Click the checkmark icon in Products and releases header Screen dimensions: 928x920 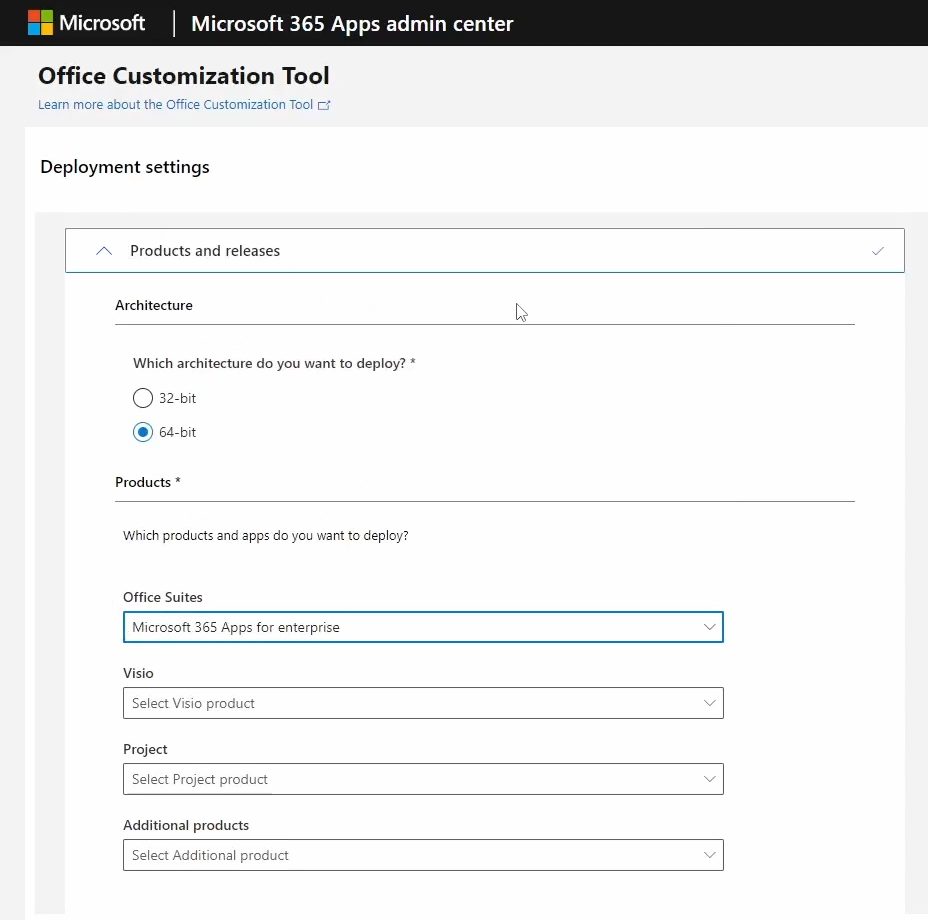(x=877, y=251)
